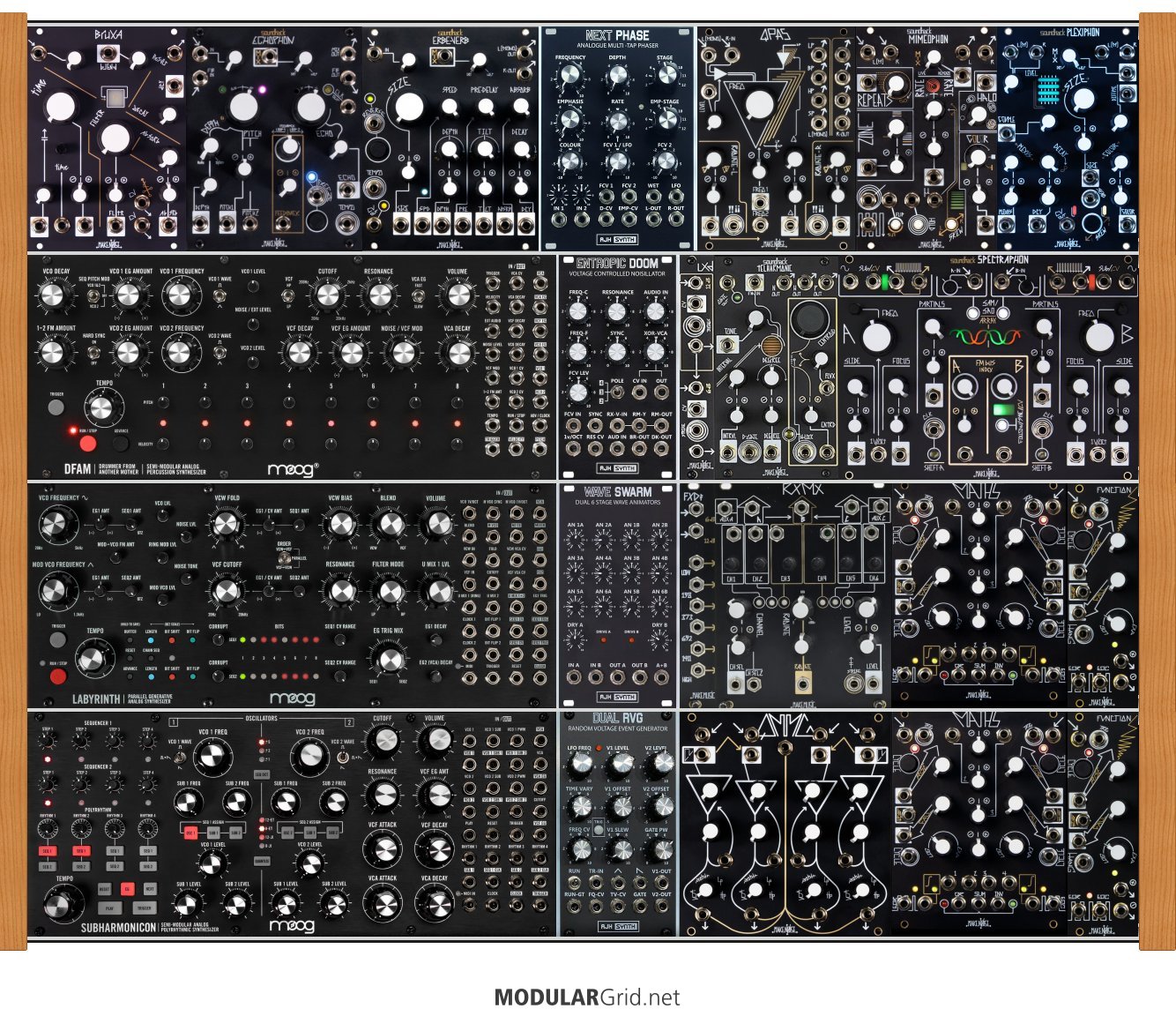The height and width of the screenshot is (1016, 1176).
Task: Click the Labyrinth VCF Cutoff knob
Action: pos(227,590)
